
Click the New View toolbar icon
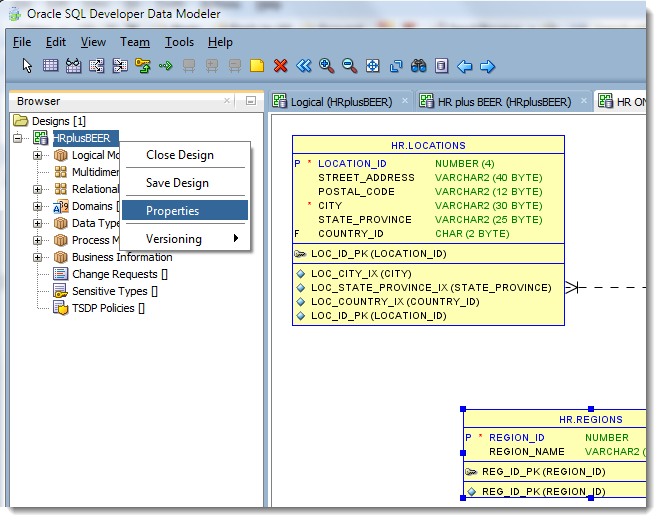(73, 66)
